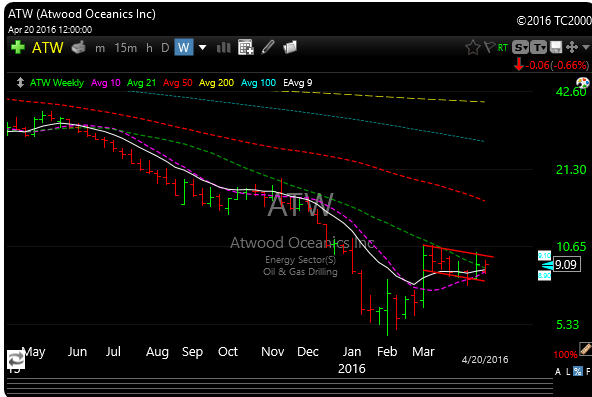Click the refresh arrows icon at bottom left
The height and width of the screenshot is (397, 592).
pos(15,359)
